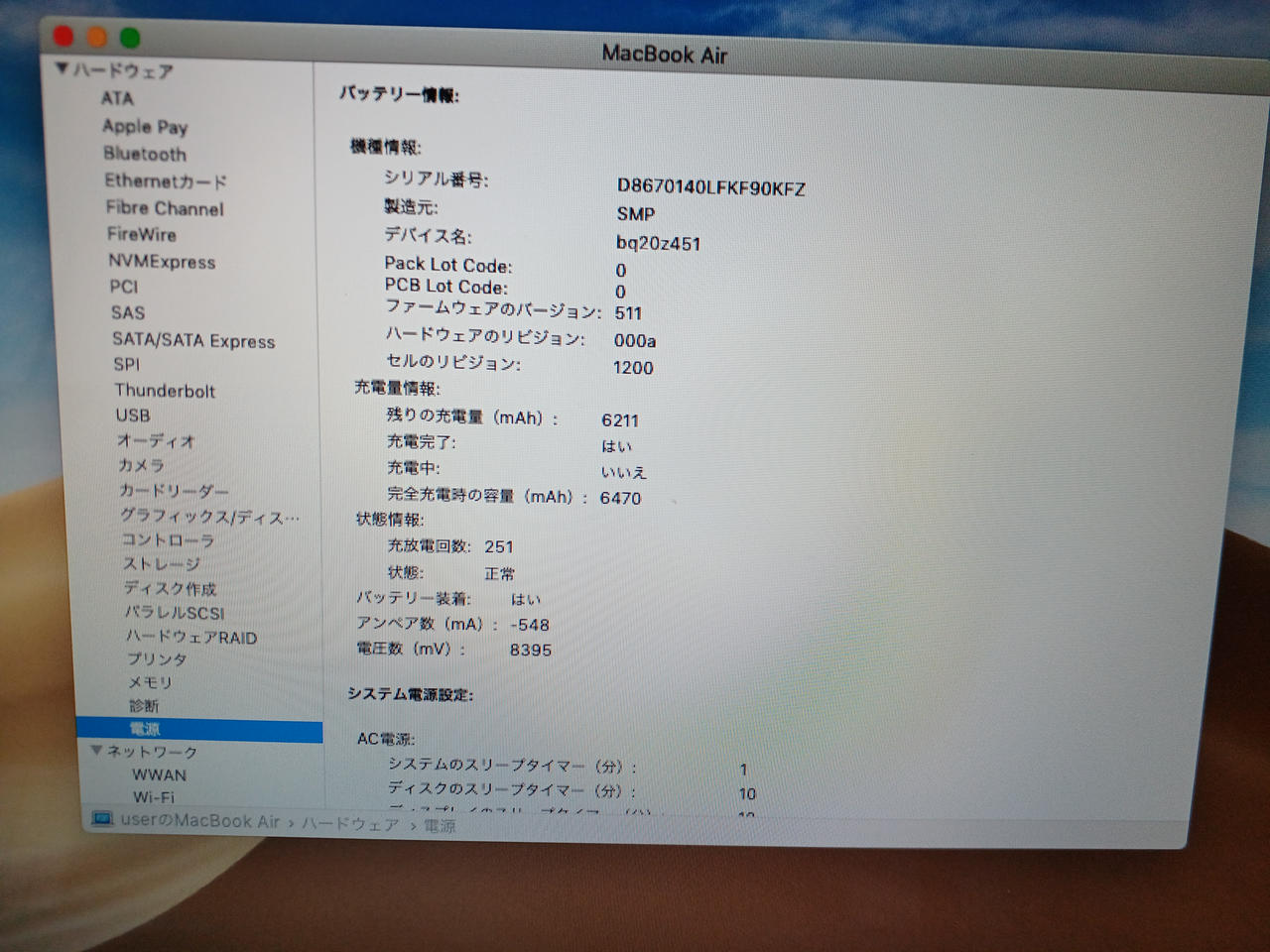Open the Apple Pay hardware entry

[x=145, y=126]
